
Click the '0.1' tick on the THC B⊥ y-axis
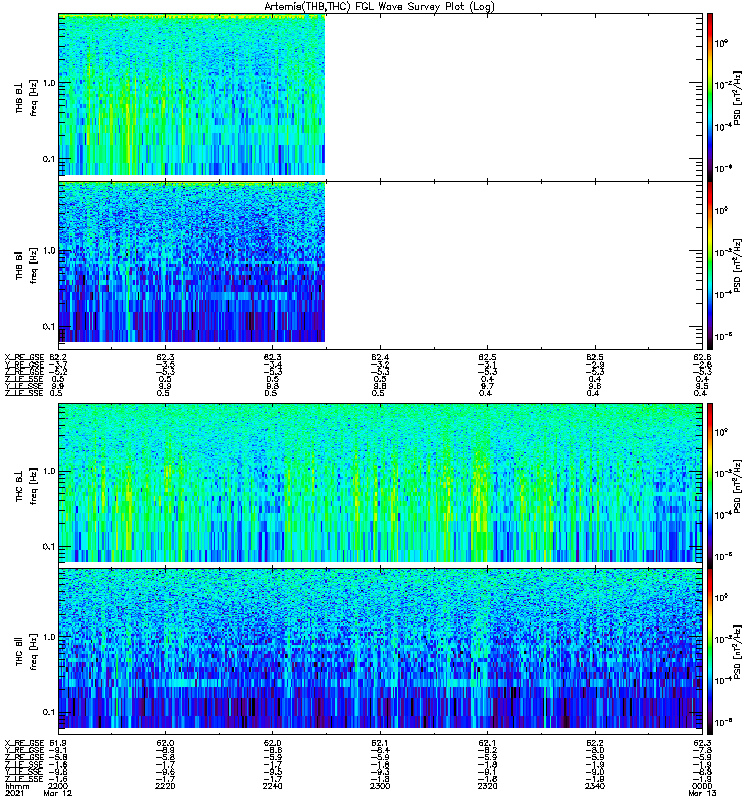click(49, 546)
